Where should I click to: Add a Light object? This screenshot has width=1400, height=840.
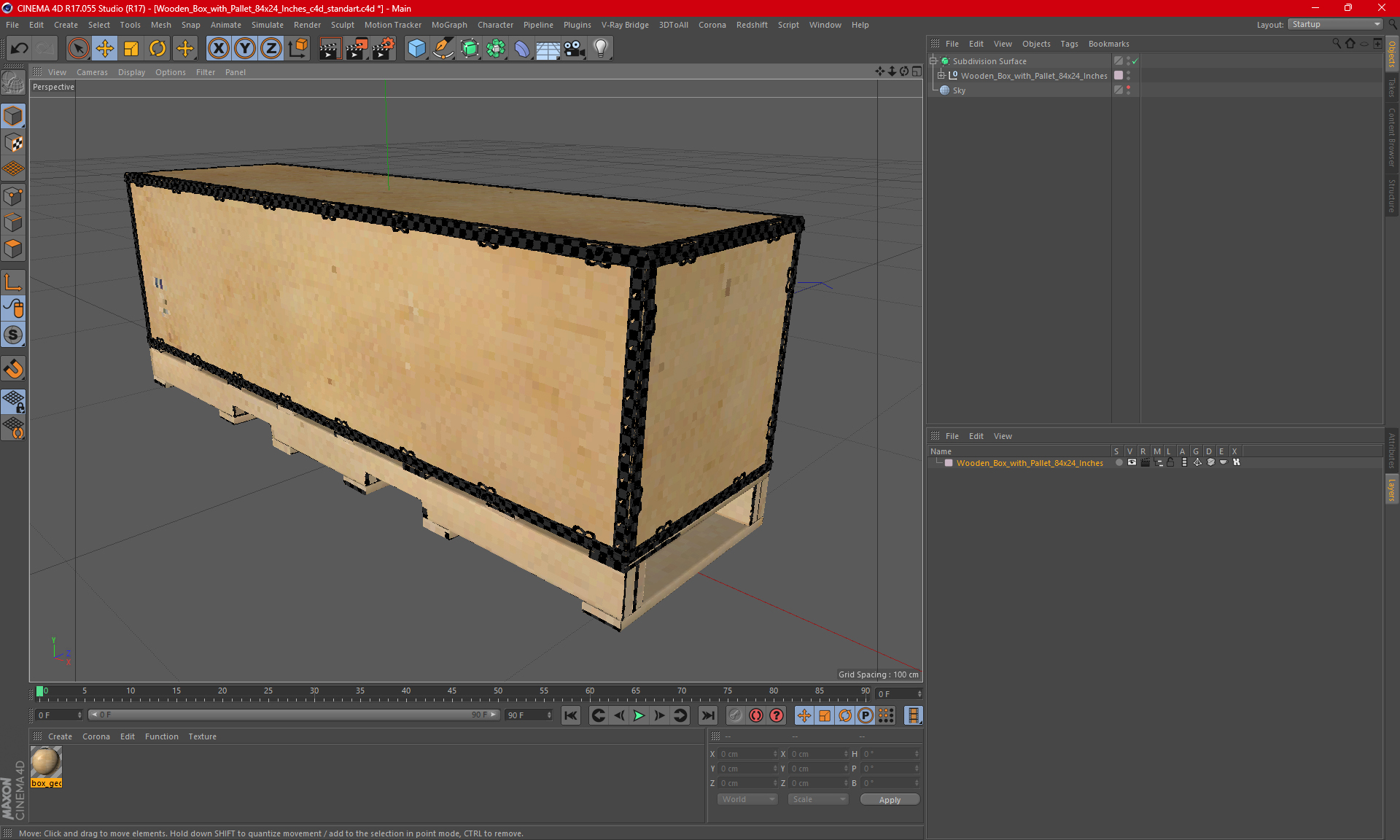(x=601, y=48)
